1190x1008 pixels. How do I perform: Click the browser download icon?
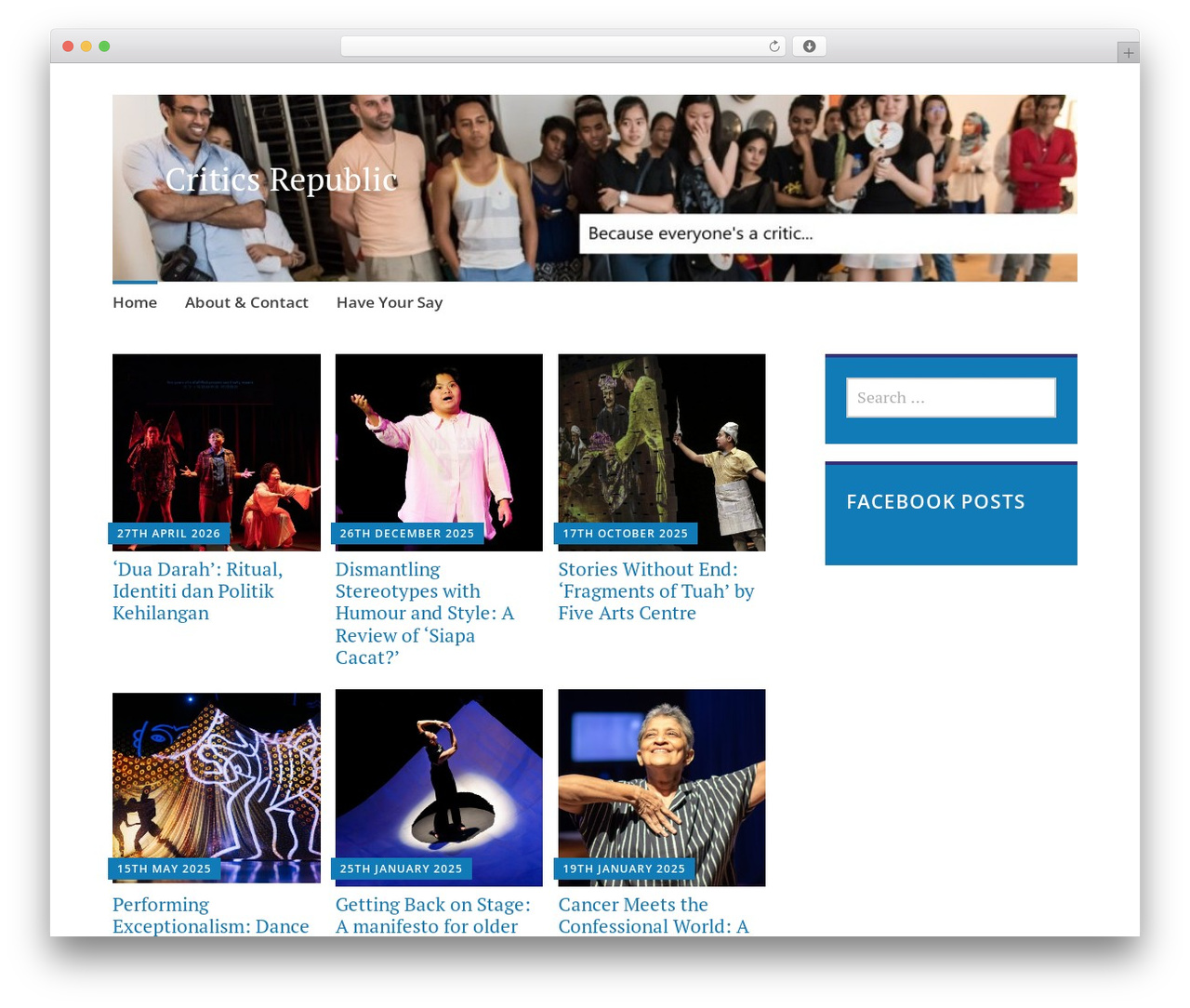point(810,46)
